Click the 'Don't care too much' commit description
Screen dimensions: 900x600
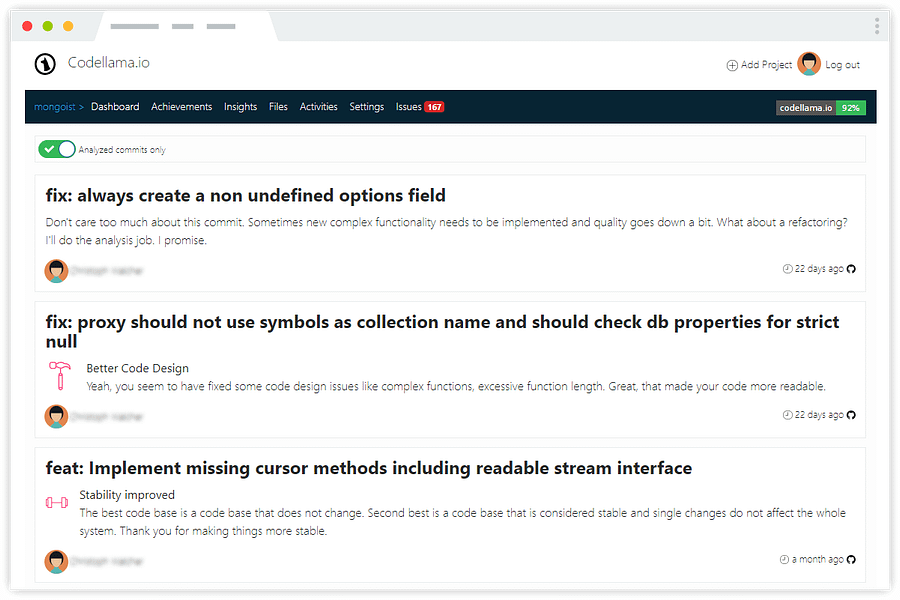[x=447, y=231]
